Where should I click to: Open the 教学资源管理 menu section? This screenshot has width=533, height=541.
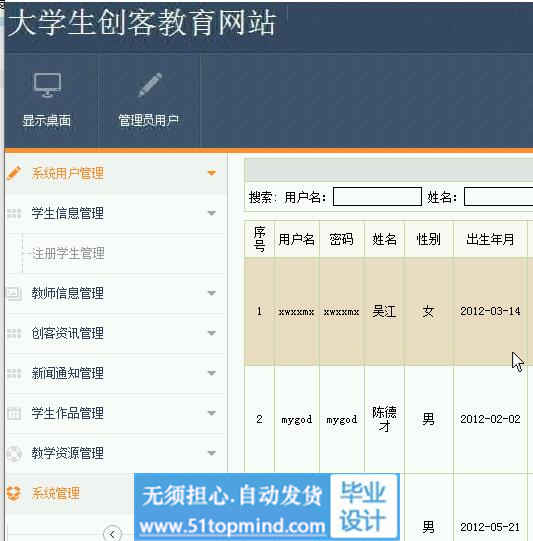[x=116, y=453]
